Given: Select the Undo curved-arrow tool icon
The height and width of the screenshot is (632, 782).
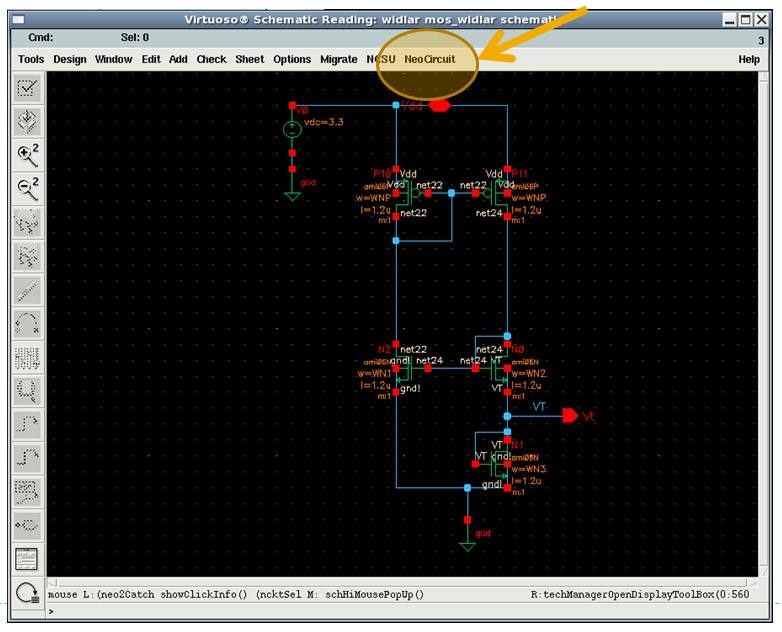Looking at the screenshot, I should coord(27,323).
